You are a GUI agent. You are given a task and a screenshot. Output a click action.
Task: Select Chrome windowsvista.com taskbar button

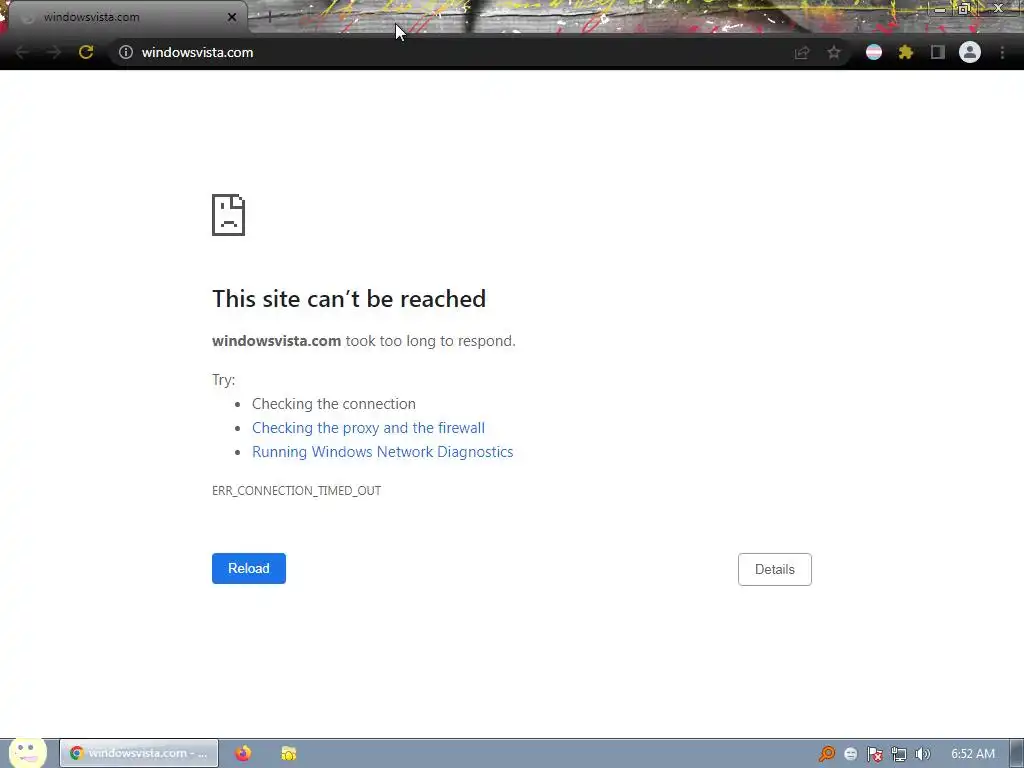coord(139,753)
